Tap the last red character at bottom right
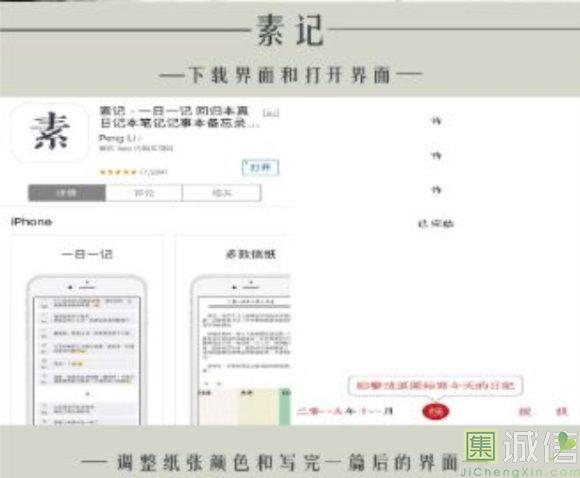Viewport: 580px width, 478px height. tap(562, 411)
